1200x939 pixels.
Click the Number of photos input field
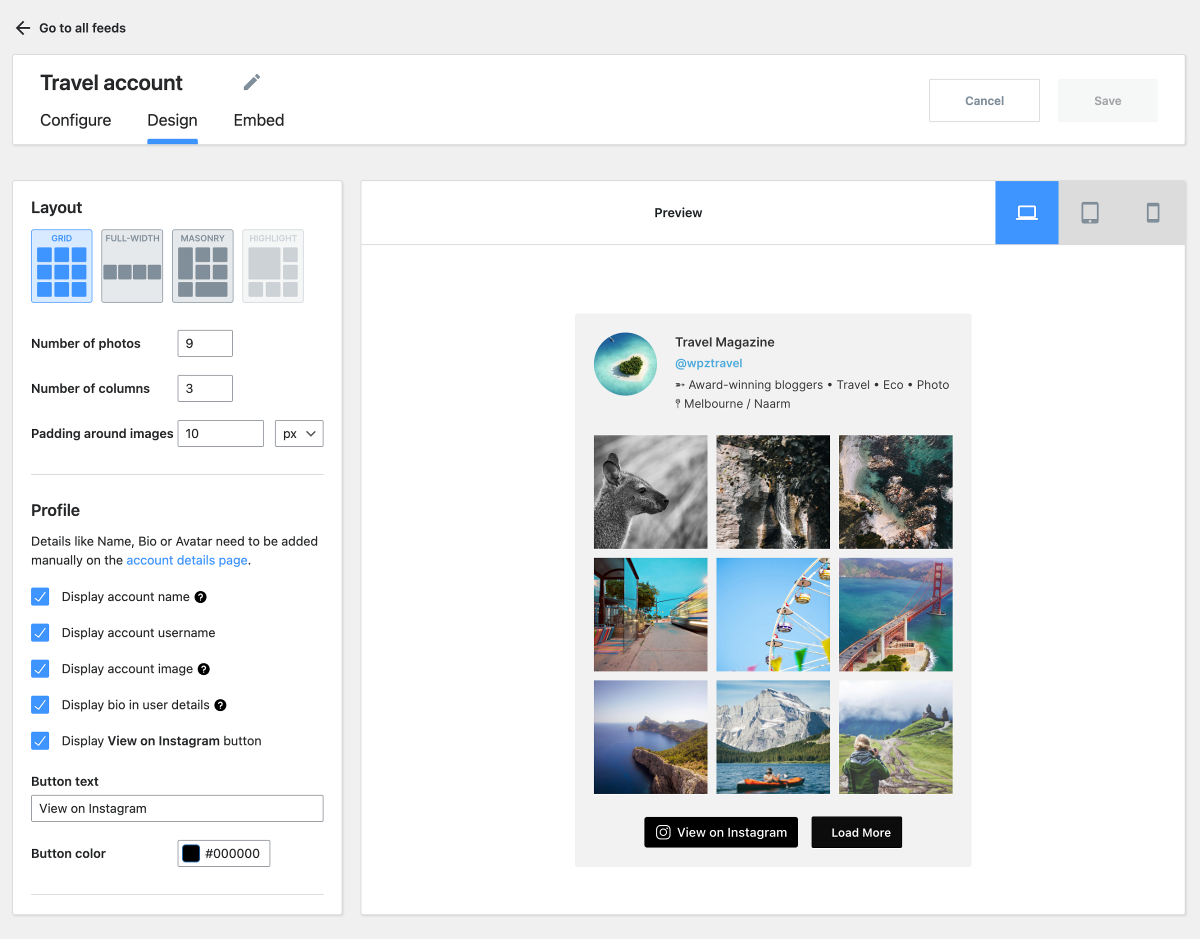click(x=205, y=343)
